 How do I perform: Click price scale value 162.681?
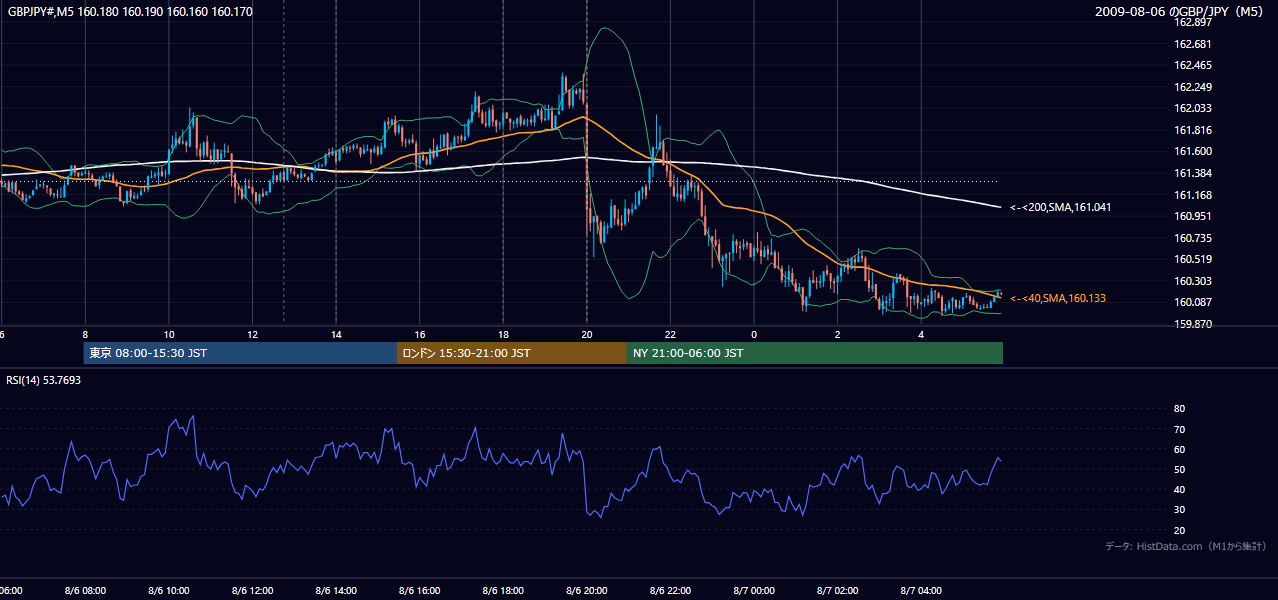point(1192,44)
